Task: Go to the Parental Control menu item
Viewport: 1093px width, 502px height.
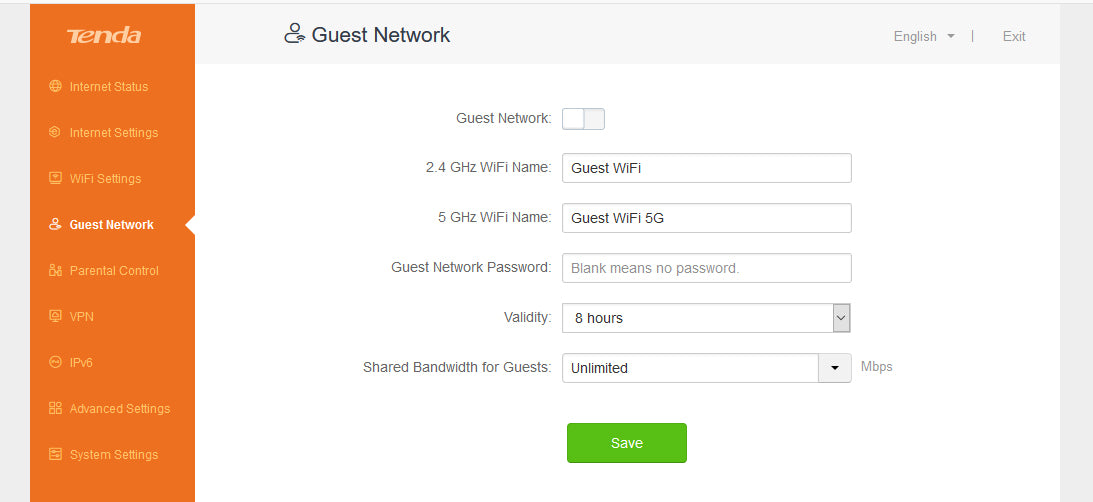Action: click(114, 271)
